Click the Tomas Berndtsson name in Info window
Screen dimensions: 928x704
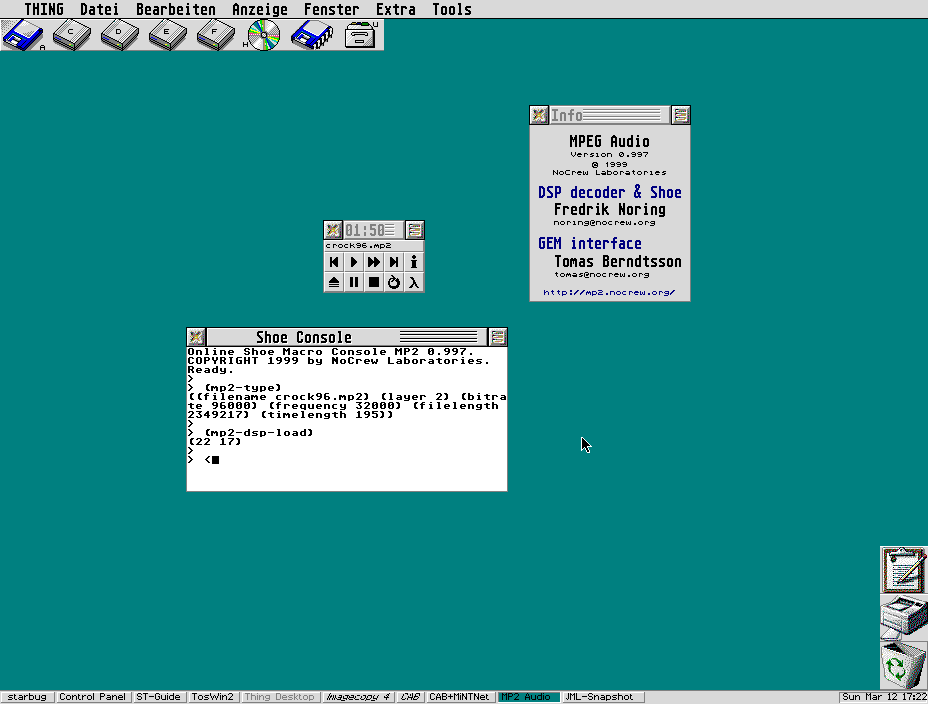click(618, 262)
